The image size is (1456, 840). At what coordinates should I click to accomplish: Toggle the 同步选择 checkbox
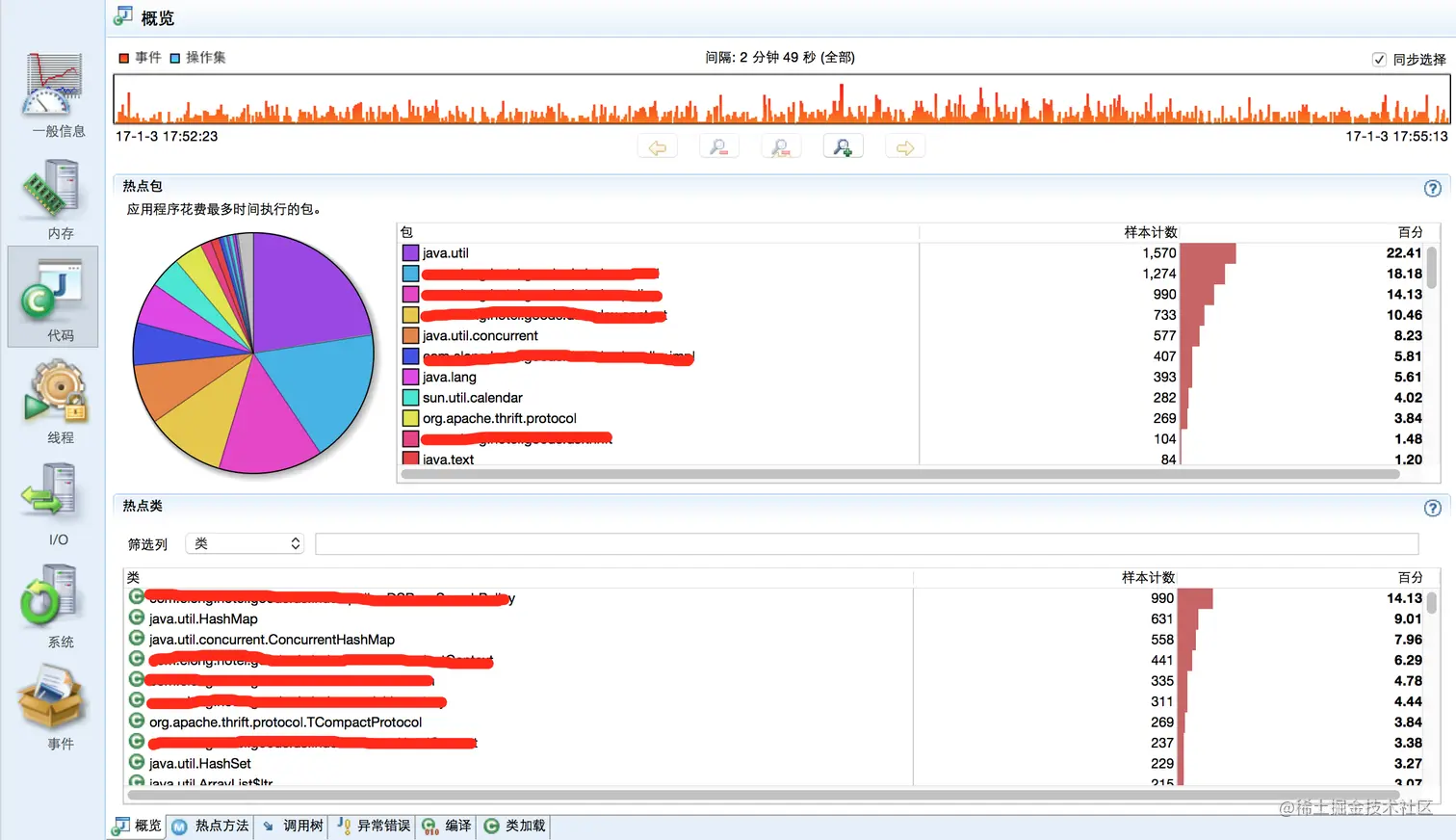(x=1379, y=60)
